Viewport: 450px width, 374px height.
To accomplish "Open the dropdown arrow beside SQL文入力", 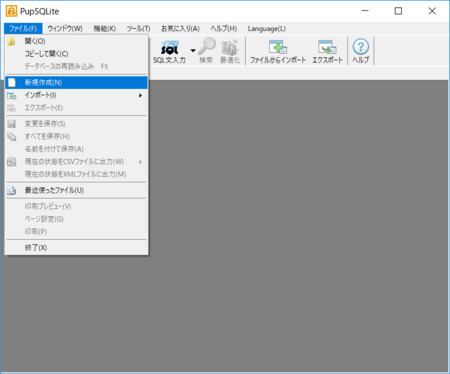I will pos(193,51).
